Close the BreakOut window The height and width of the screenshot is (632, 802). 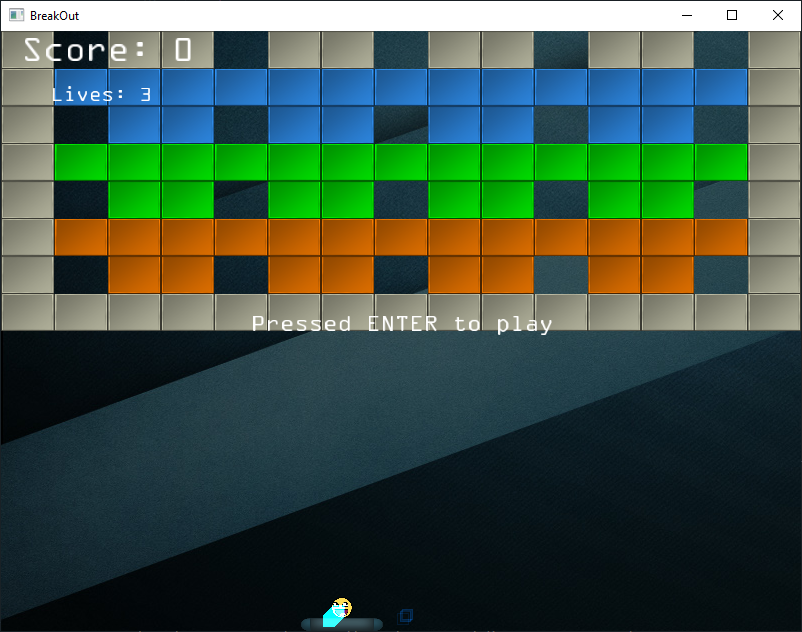(x=777, y=15)
